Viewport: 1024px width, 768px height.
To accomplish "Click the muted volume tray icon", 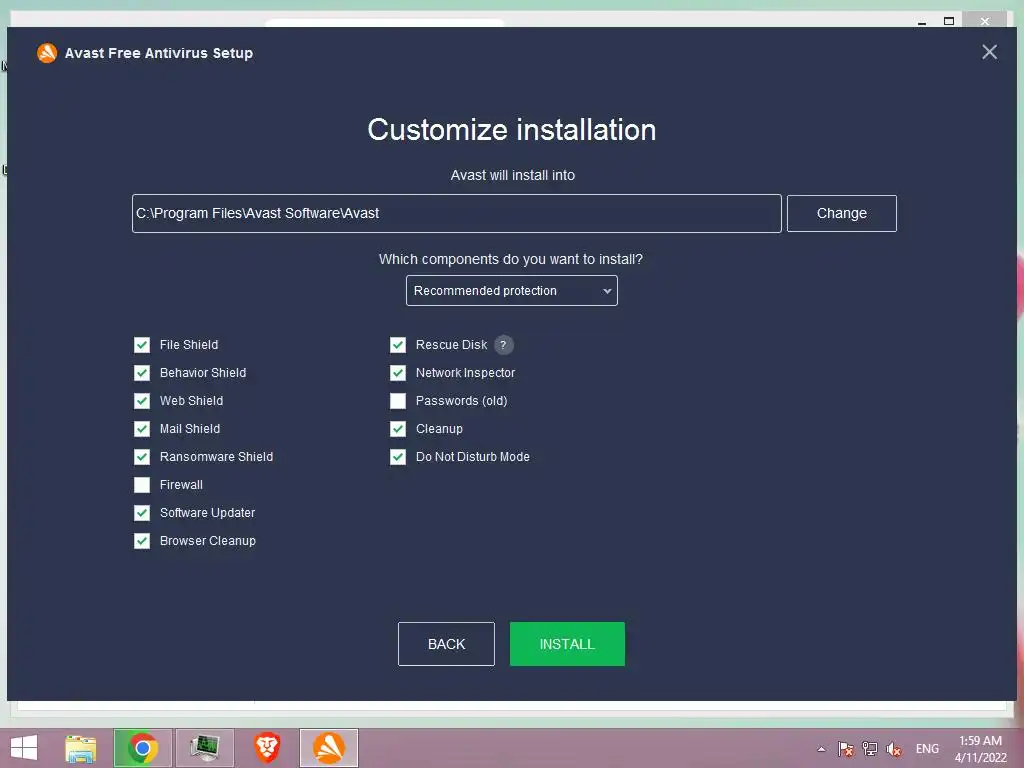I will click(x=894, y=749).
